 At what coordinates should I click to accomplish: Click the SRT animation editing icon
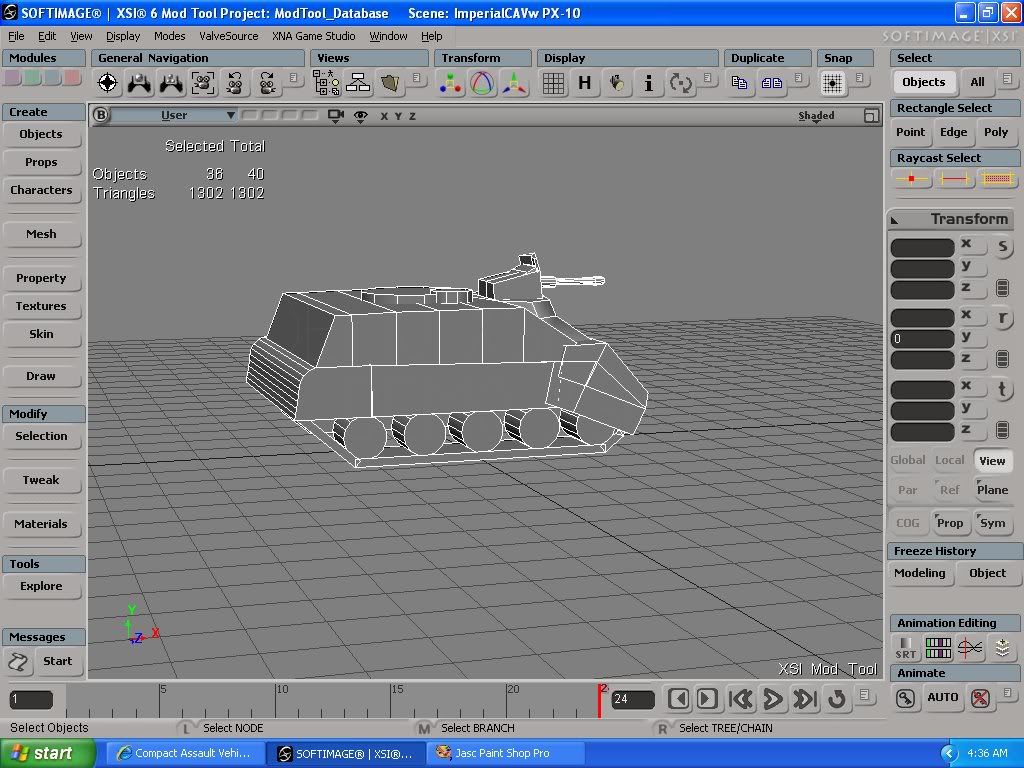(x=906, y=648)
